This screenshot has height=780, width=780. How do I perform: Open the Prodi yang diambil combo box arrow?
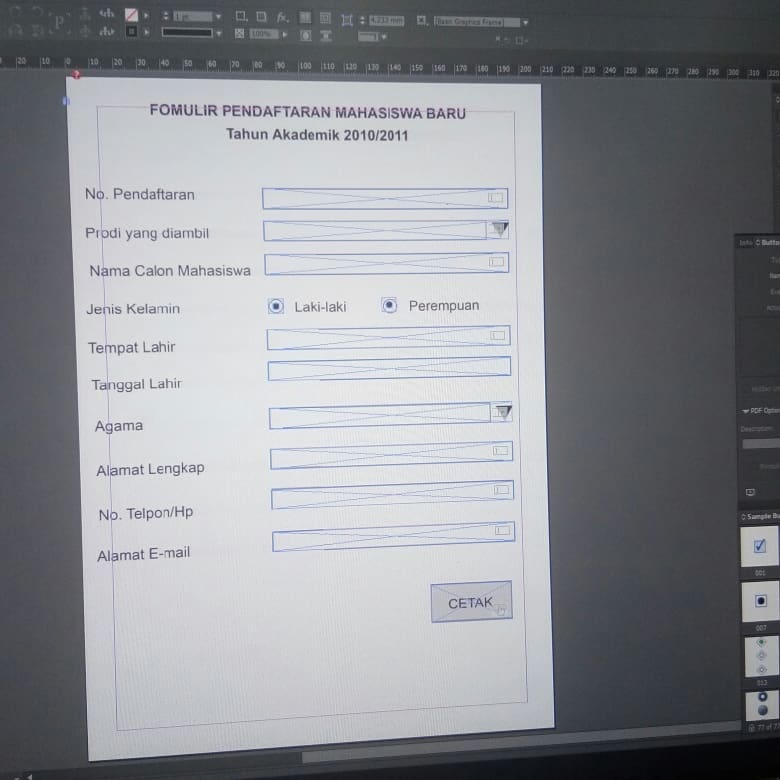pyautogui.click(x=499, y=229)
